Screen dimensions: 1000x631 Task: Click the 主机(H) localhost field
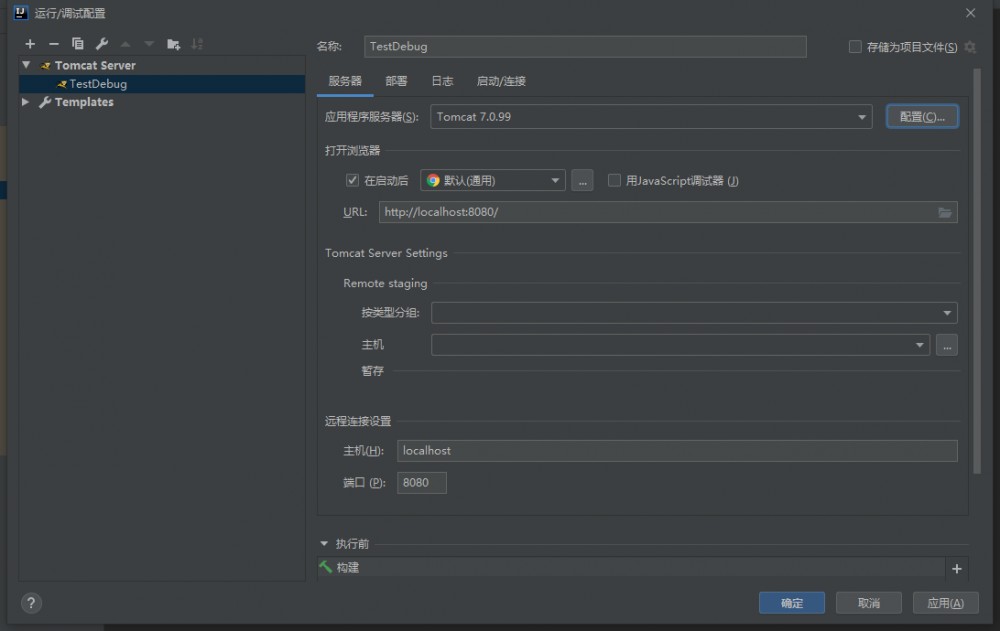pos(677,450)
